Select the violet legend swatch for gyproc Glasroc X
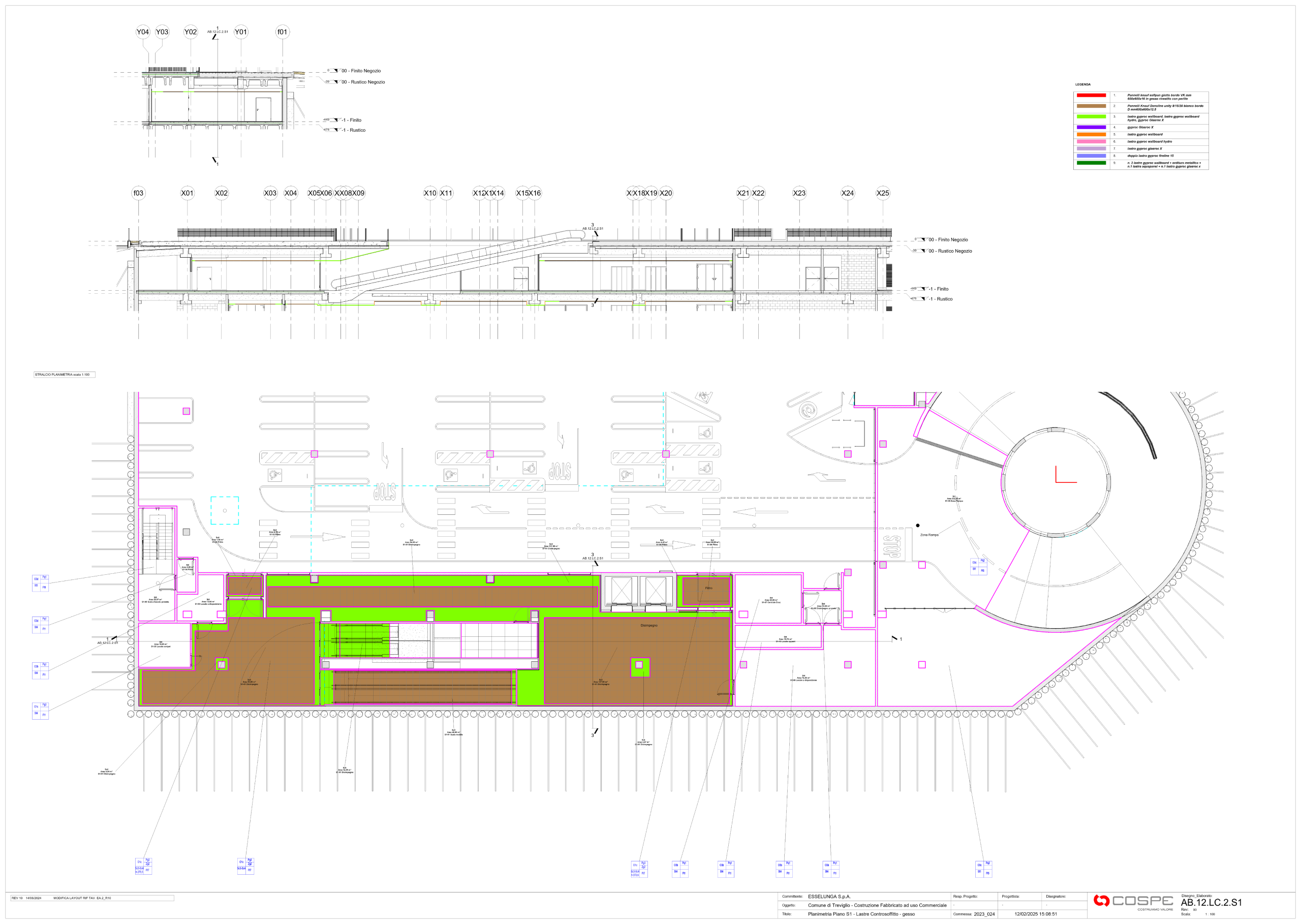The image size is (1301, 924). [x=1091, y=128]
